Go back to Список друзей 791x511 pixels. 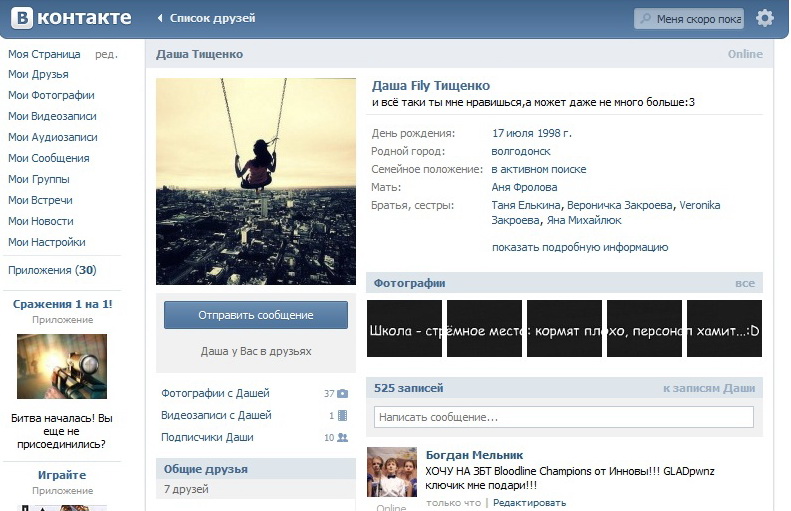pos(206,18)
